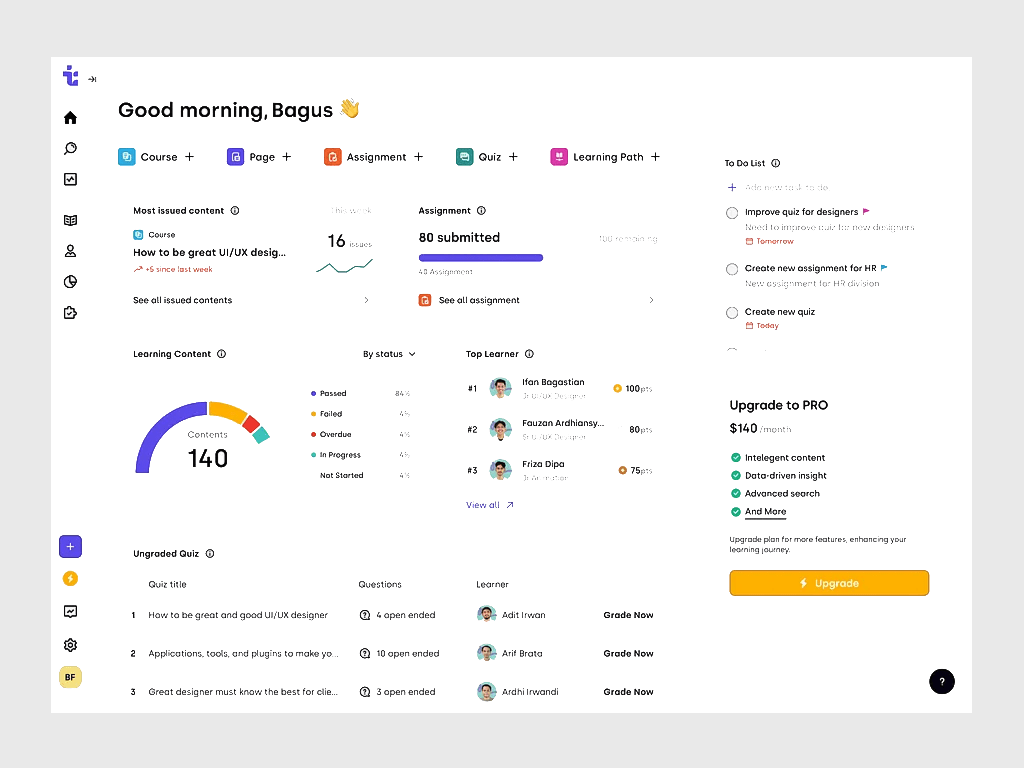The image size is (1024, 768).
Task: Create a new Course
Action: click(190, 156)
